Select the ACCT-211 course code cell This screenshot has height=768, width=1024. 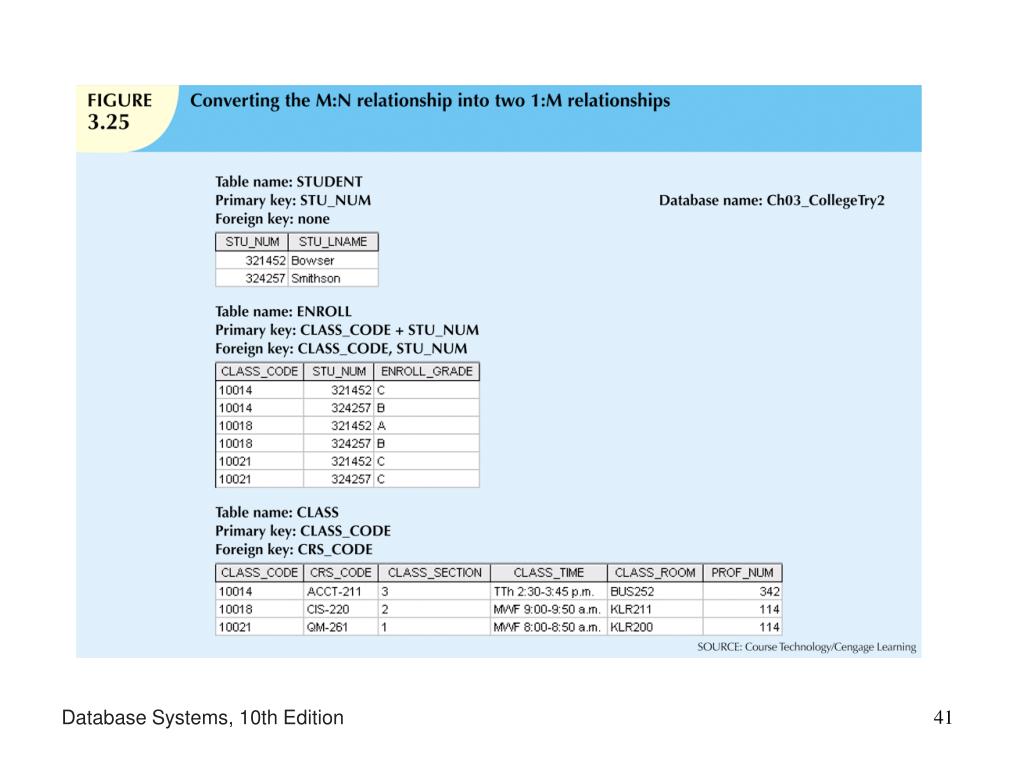340,591
